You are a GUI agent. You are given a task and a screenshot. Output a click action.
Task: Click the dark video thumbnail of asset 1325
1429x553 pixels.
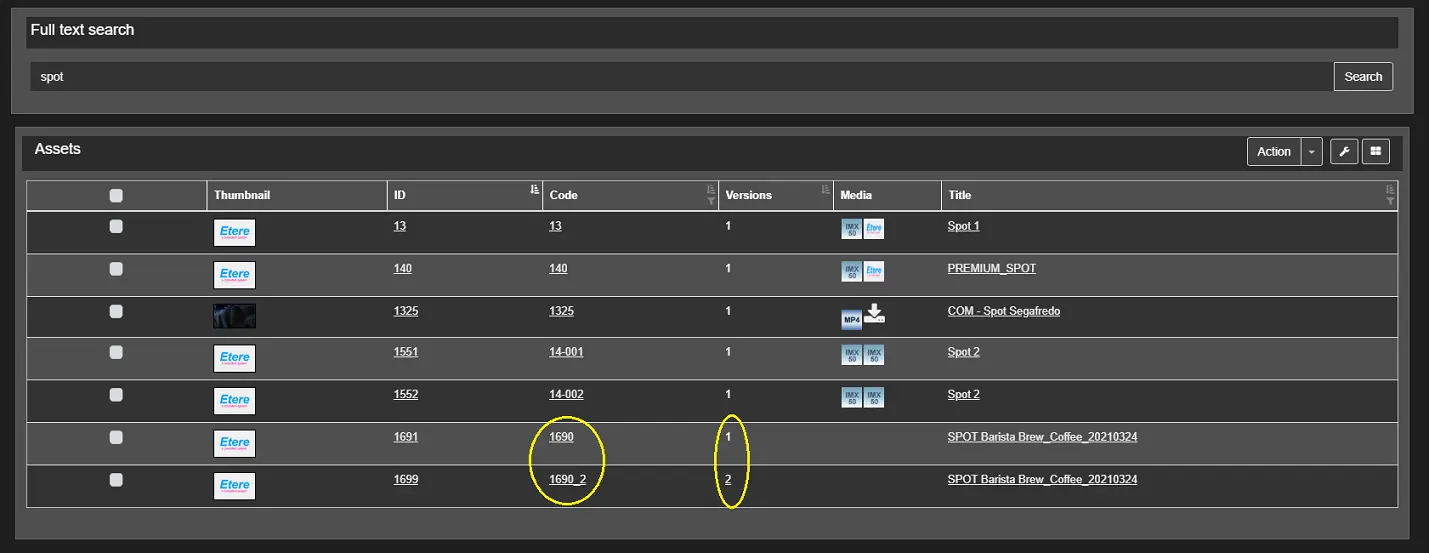click(234, 316)
